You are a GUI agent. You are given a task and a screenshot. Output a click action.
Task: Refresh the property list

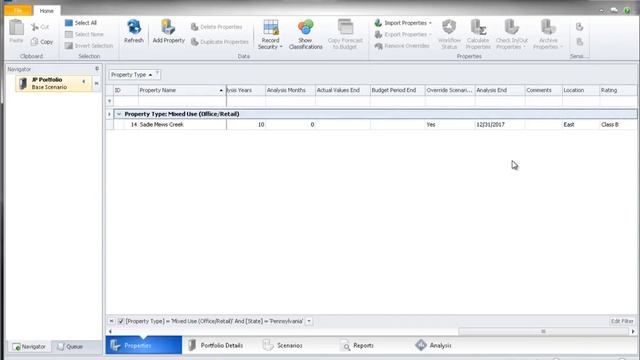pyautogui.click(x=134, y=31)
